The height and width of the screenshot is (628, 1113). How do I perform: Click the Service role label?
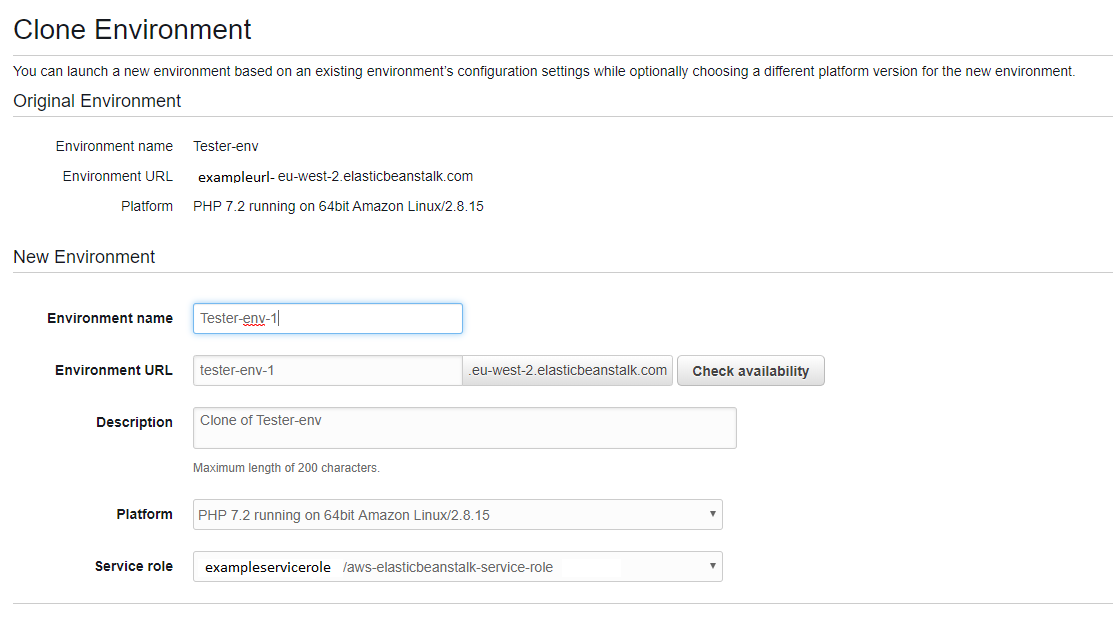[134, 566]
